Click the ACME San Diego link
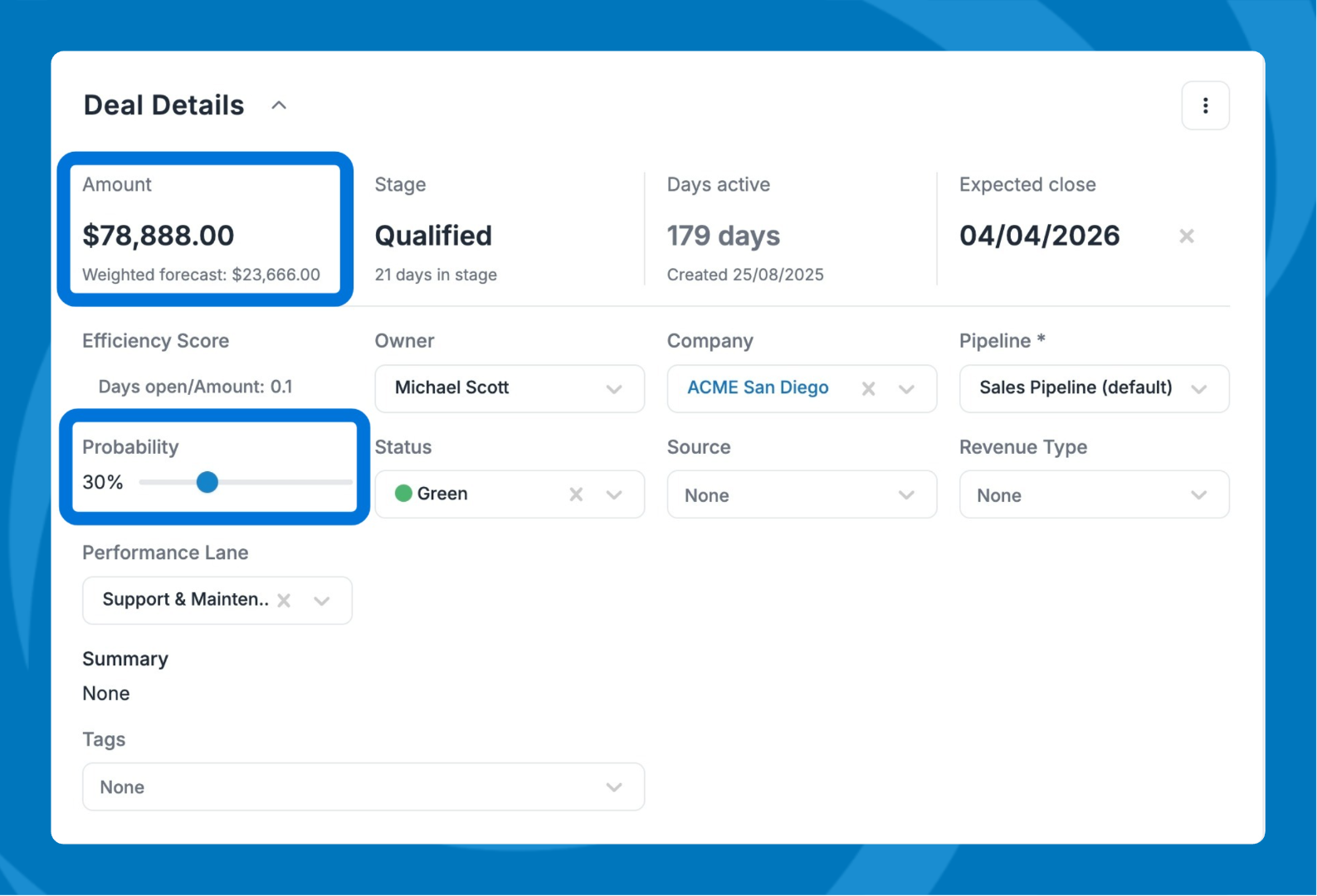1317x896 pixels. coord(758,387)
